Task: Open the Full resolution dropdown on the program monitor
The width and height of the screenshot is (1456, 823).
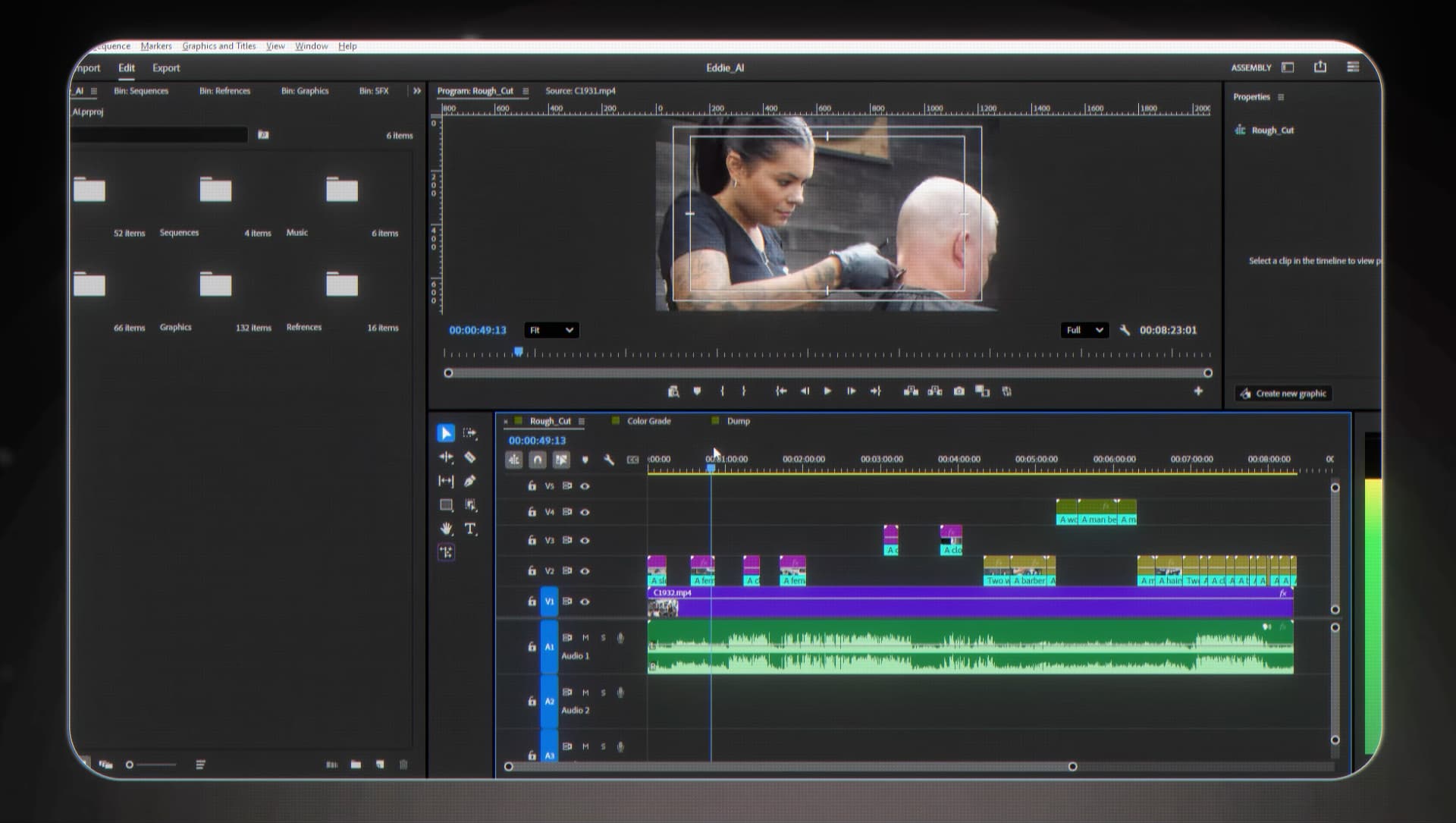Action: tap(1084, 330)
